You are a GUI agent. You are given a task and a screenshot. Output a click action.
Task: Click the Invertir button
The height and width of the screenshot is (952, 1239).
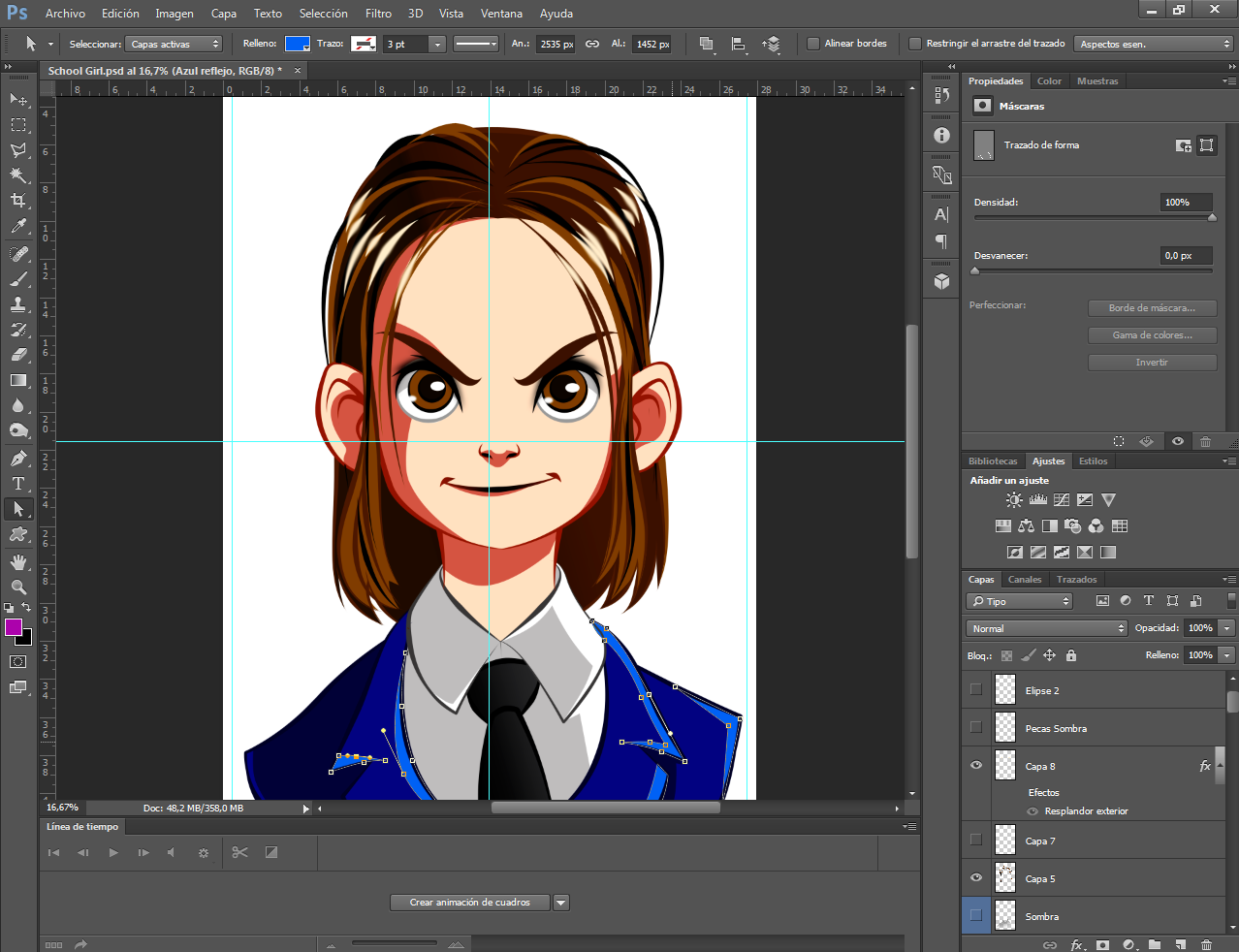[1152, 363]
